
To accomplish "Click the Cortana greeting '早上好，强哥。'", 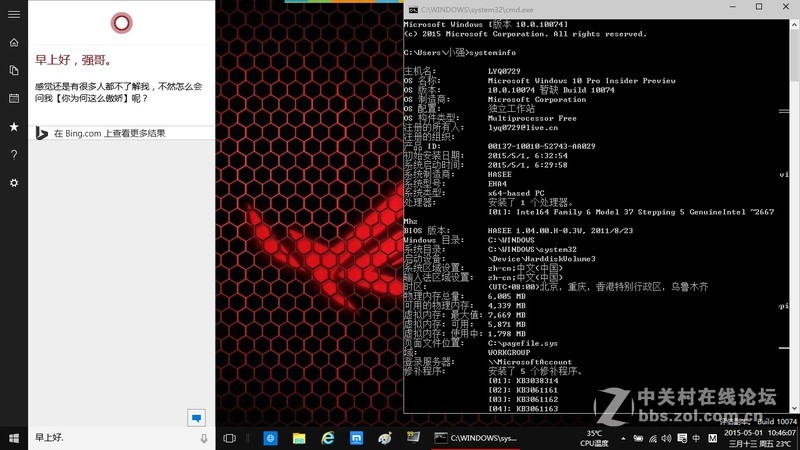I will click(73, 60).
